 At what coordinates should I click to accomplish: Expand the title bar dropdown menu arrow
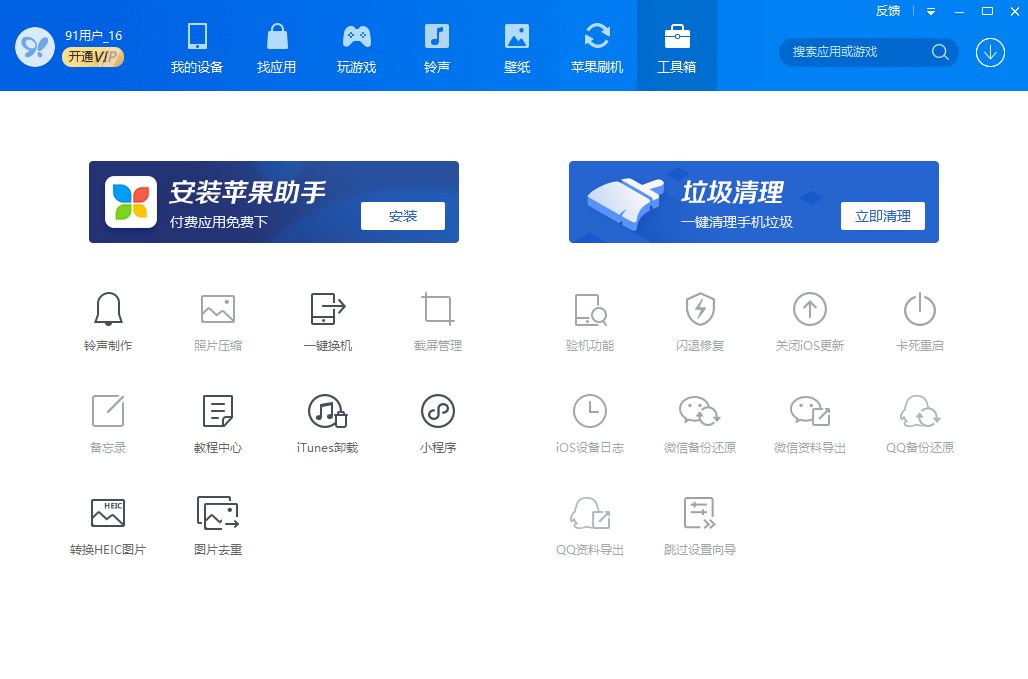tap(931, 11)
